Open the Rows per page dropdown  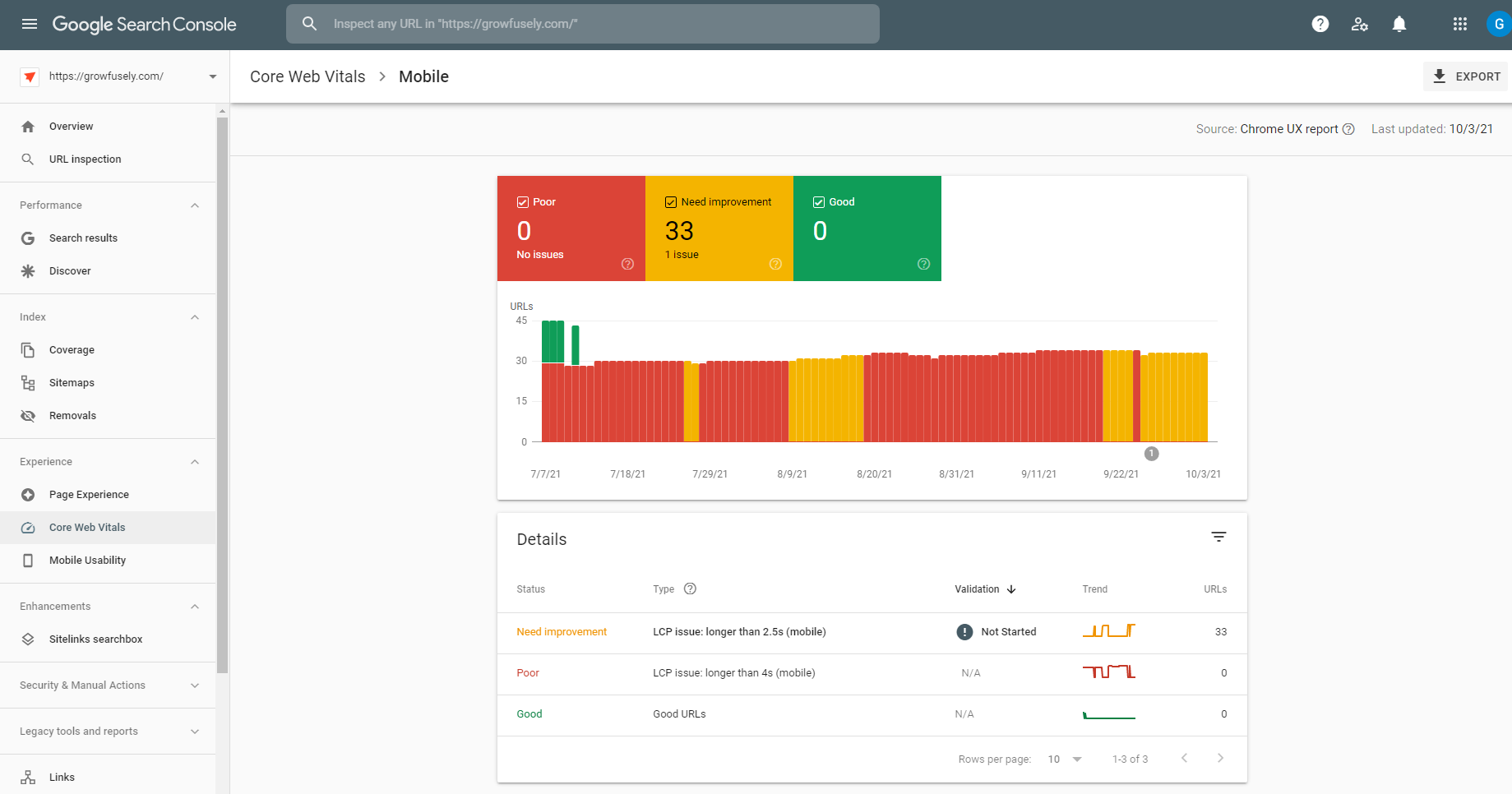click(x=1065, y=759)
